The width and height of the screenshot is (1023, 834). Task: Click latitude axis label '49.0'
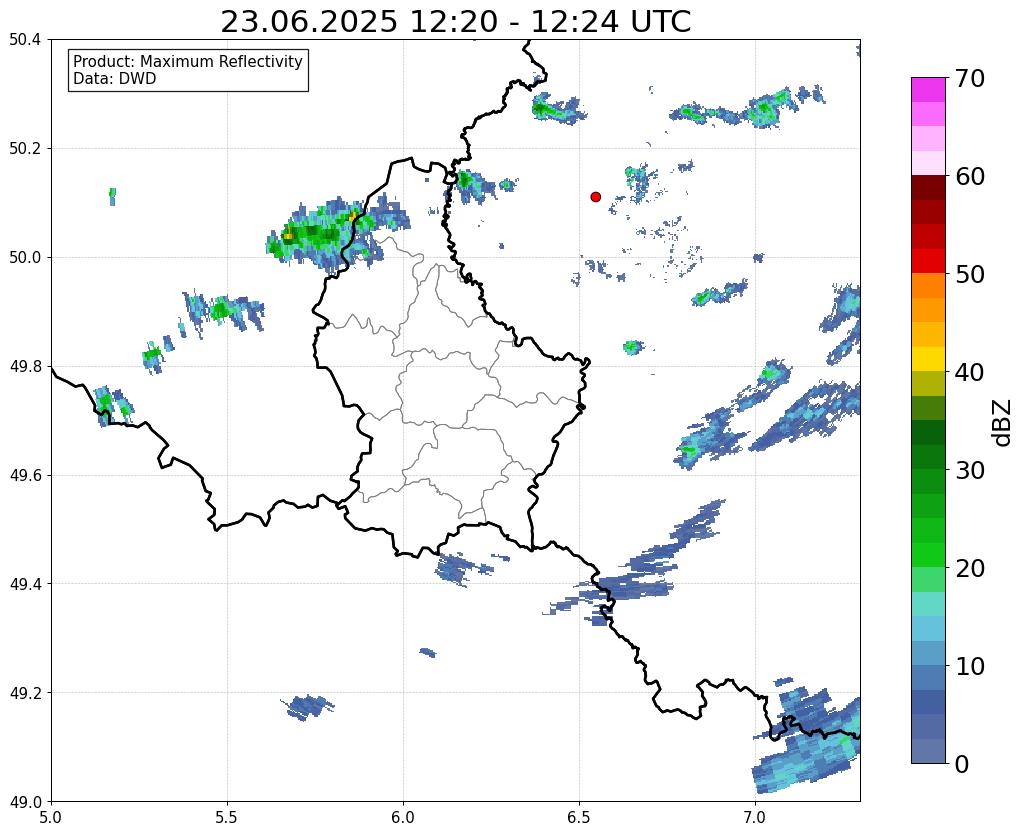click(25, 802)
